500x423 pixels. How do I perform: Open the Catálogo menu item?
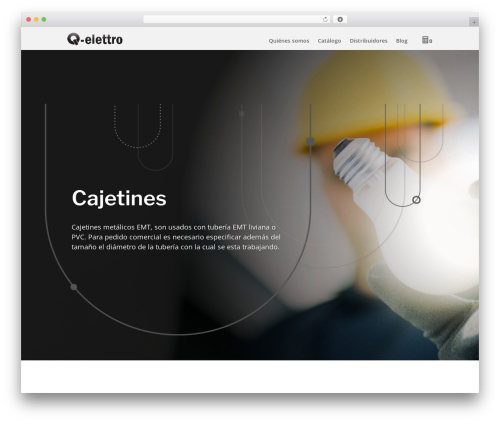[329, 41]
